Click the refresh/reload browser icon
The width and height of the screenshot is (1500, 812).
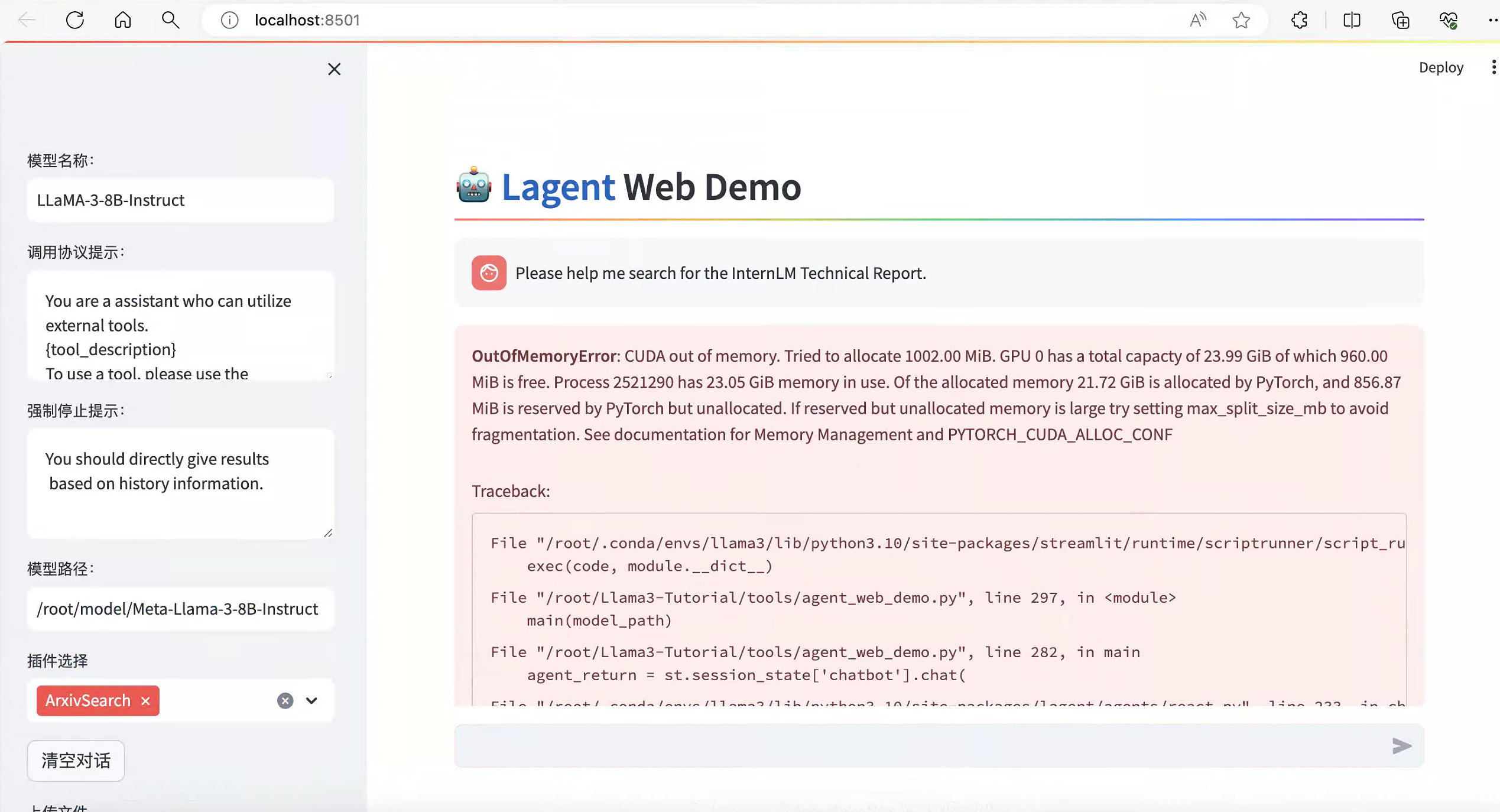74,20
